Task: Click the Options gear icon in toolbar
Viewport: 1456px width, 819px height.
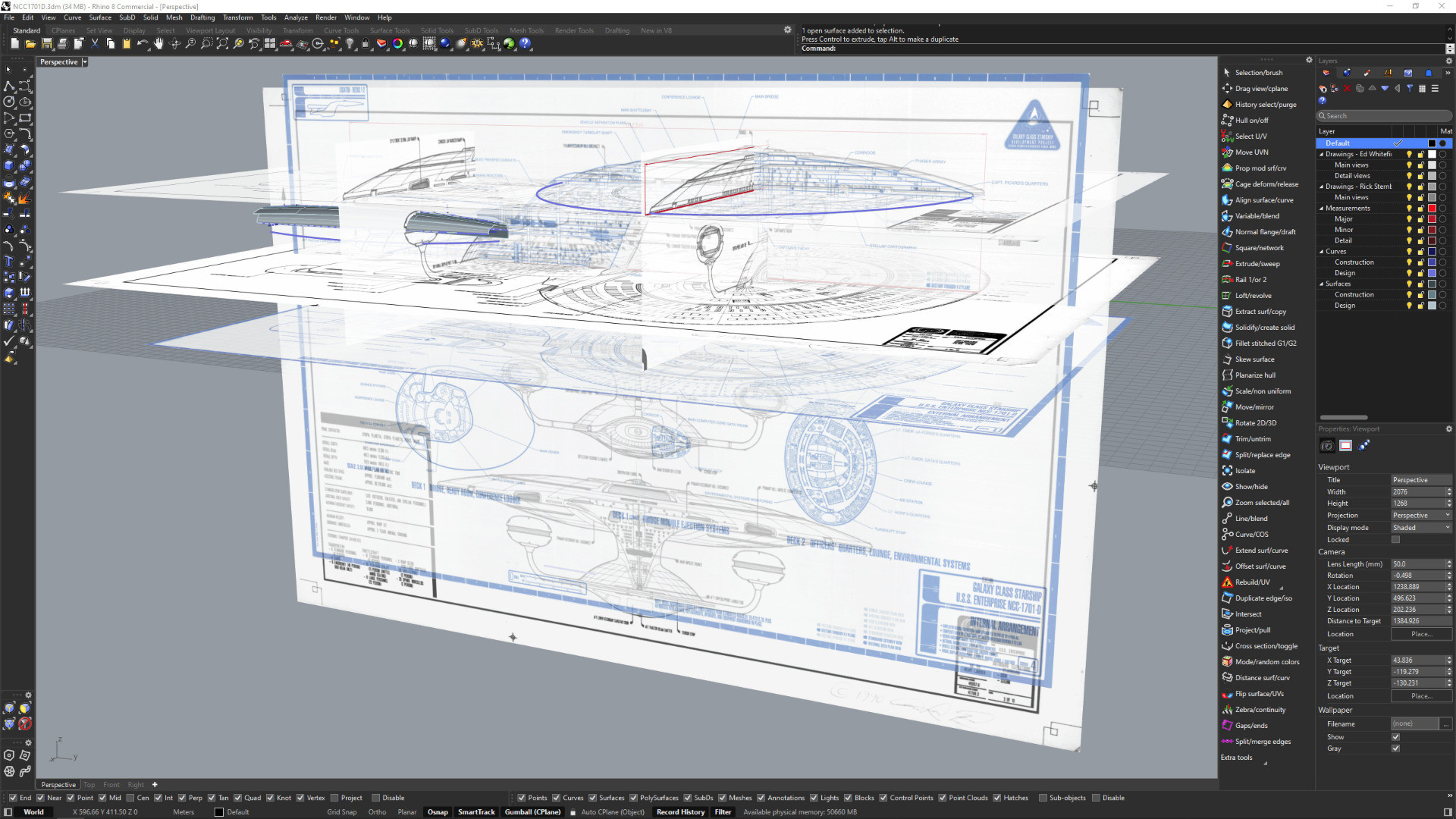Action: tap(477, 44)
